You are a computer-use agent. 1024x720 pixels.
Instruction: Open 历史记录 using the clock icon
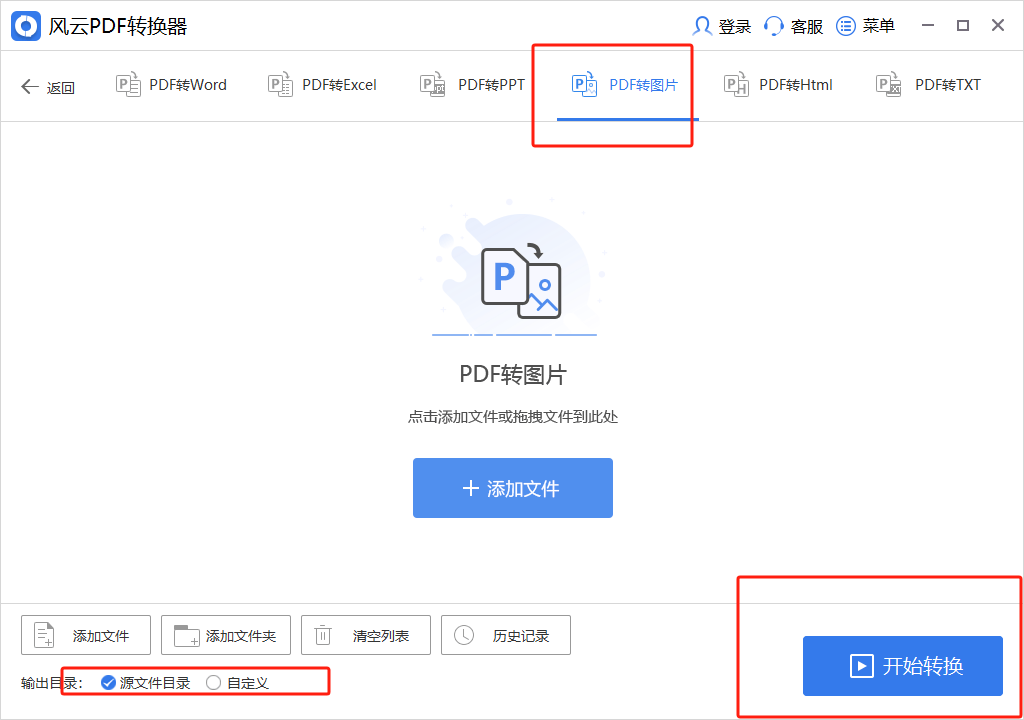[462, 635]
